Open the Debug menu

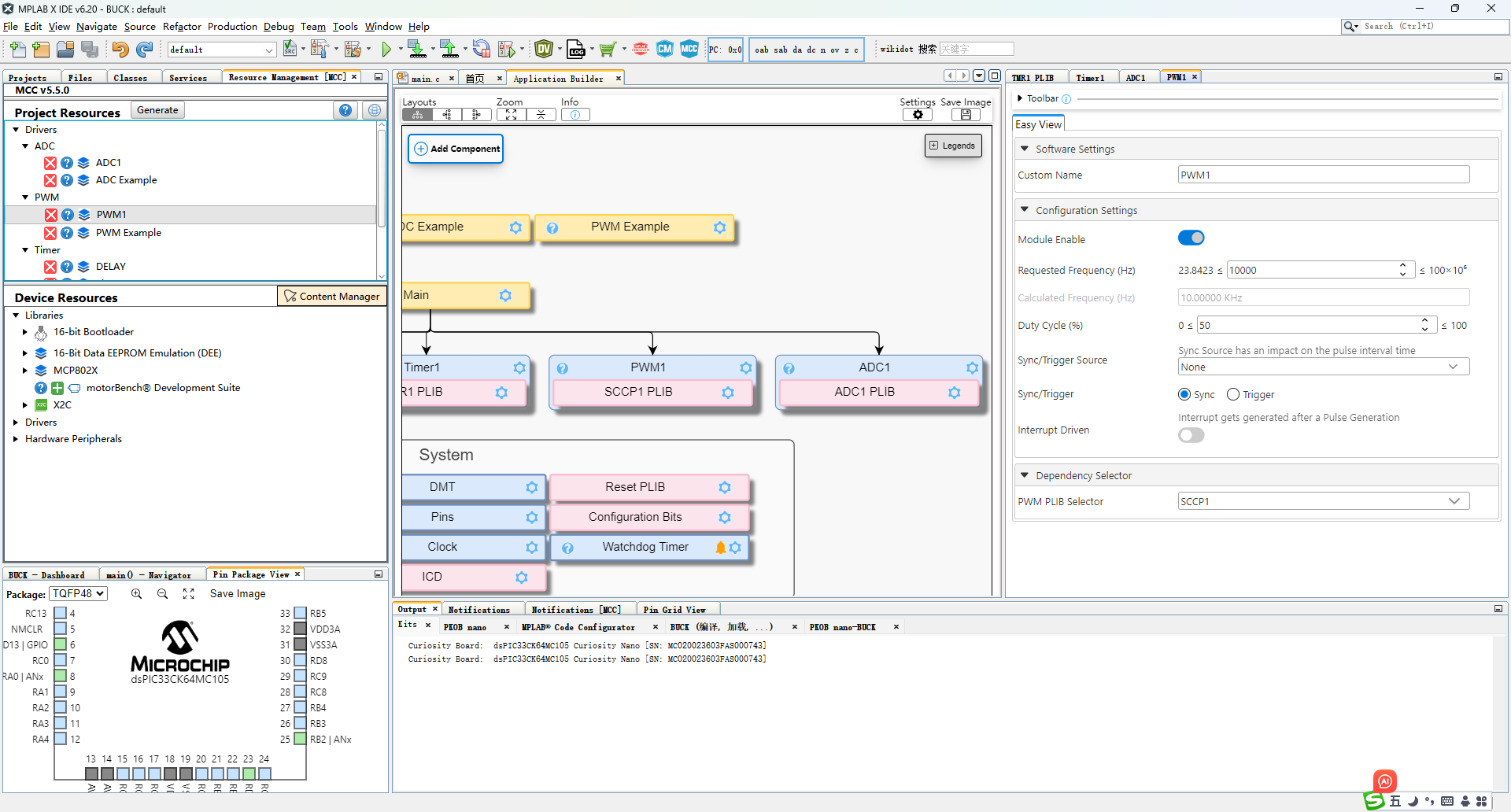pos(279,27)
